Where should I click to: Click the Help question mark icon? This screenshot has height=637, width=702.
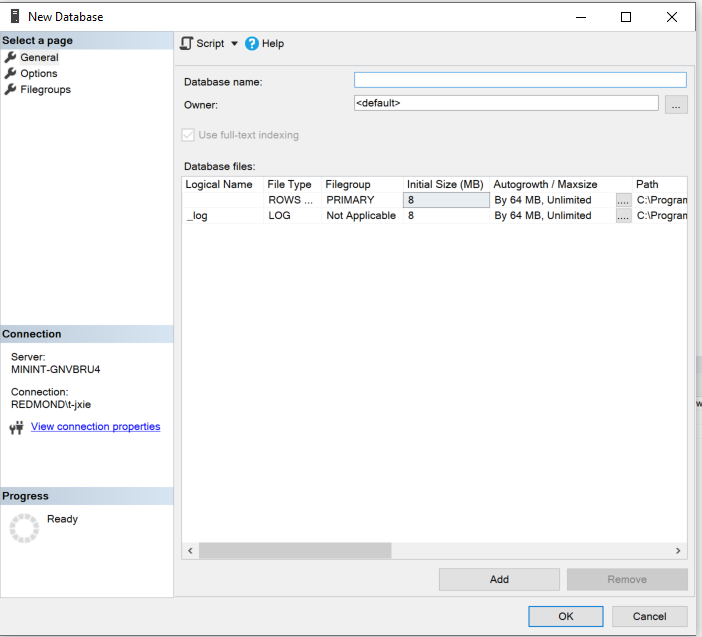point(252,44)
